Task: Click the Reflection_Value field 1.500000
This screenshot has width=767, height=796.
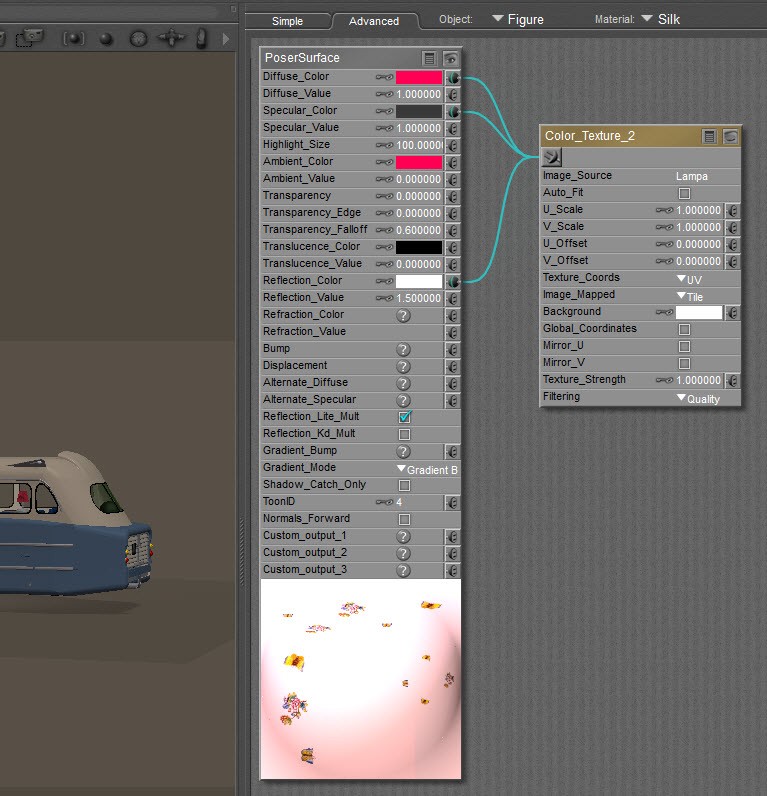Action: tap(418, 299)
